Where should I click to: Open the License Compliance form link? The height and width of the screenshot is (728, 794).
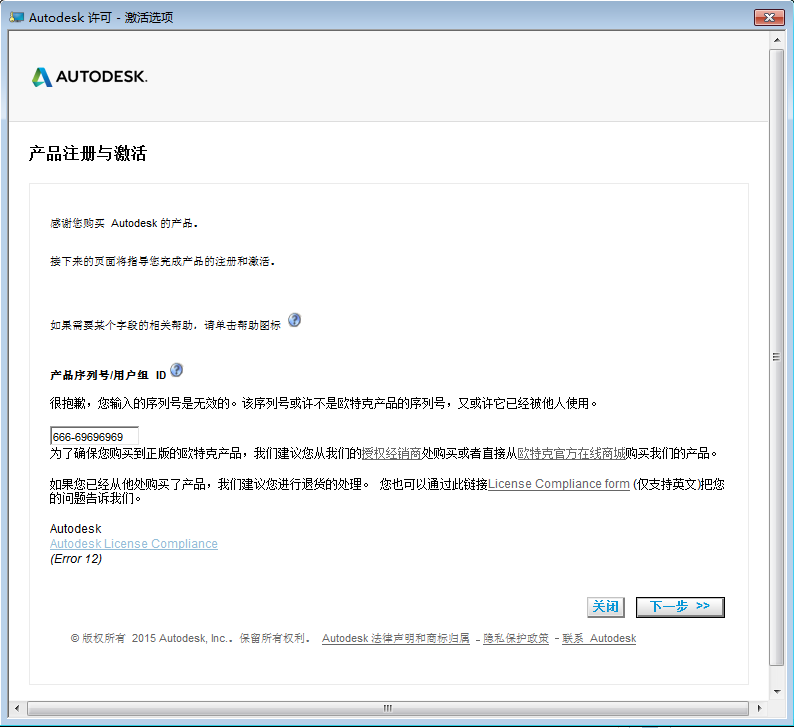point(559,484)
